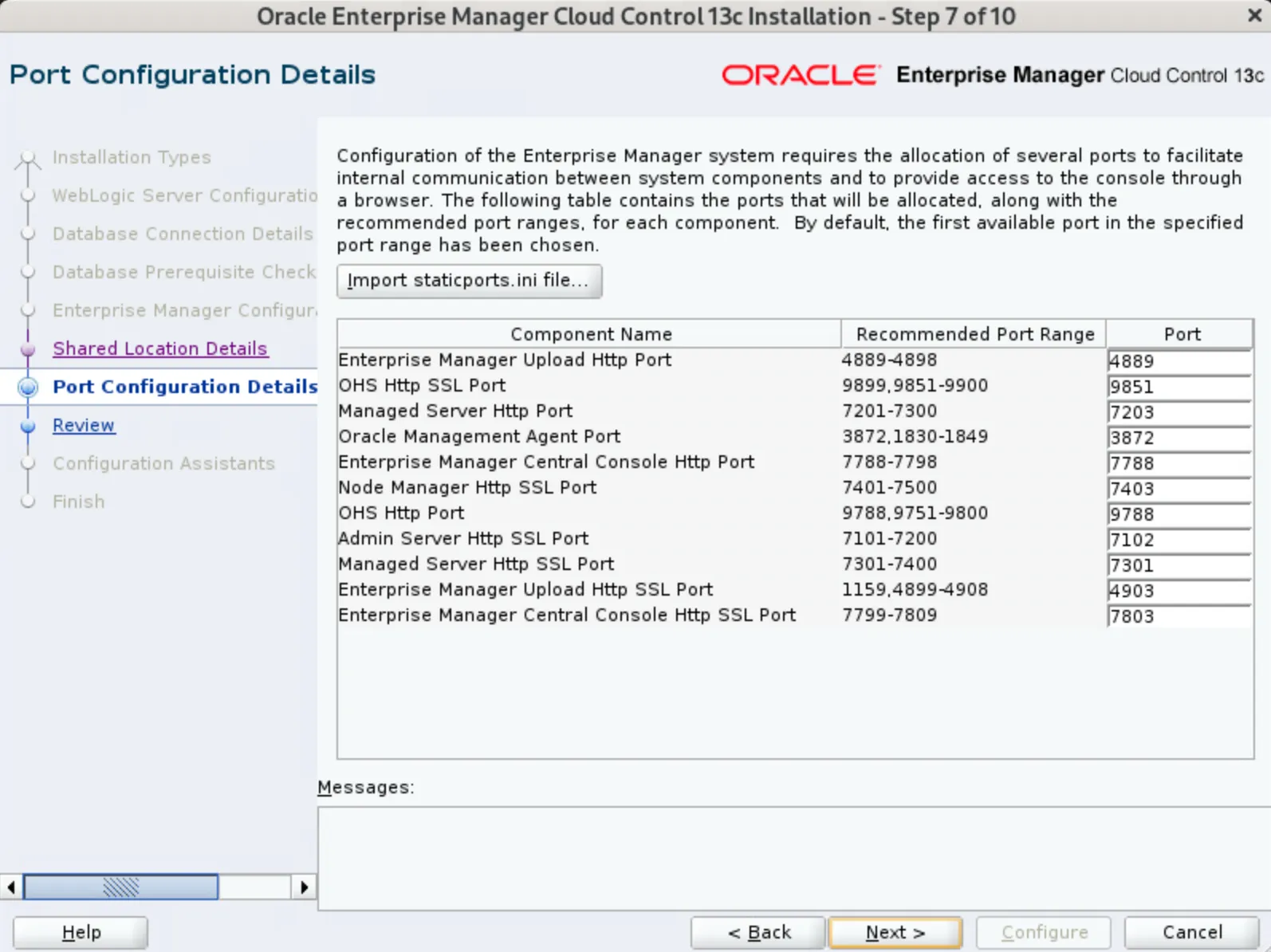Edit the Central Console Http SSL Port field 7803
The width and height of the screenshot is (1271, 952).
[x=1179, y=616]
